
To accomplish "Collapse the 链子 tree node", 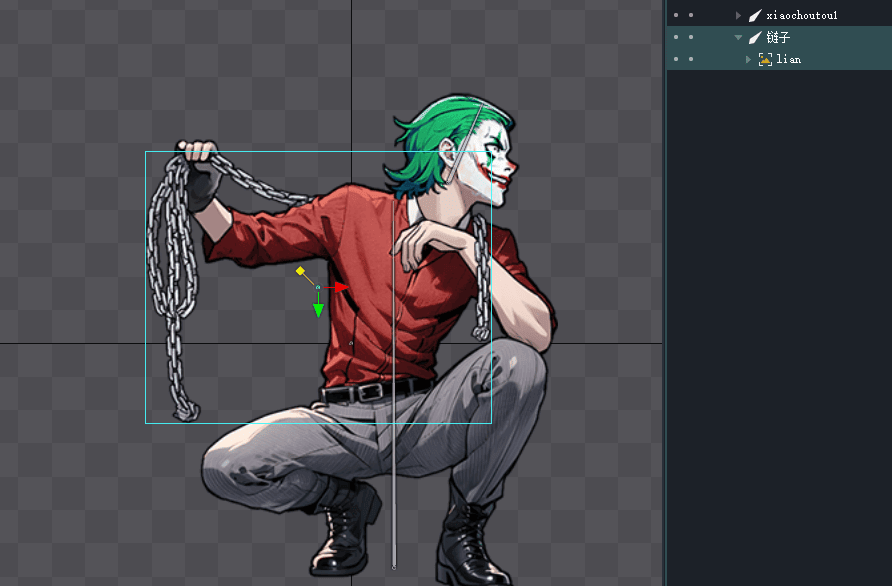I will 738,38.
